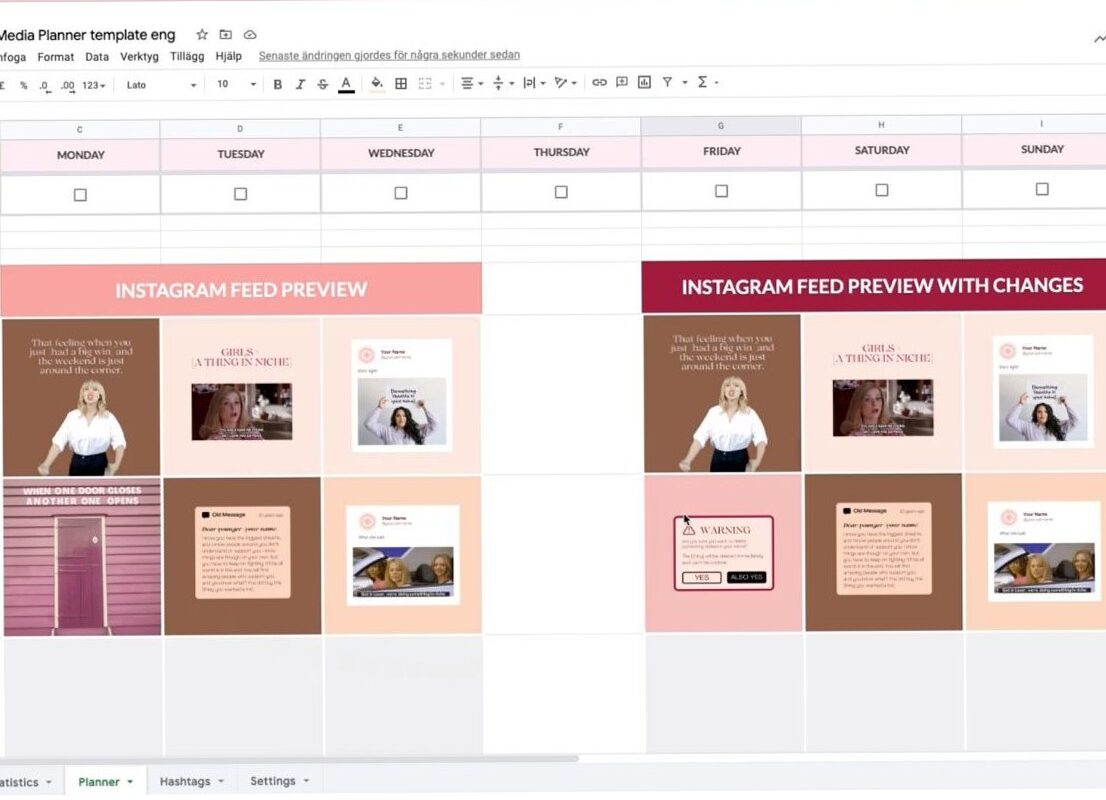The width and height of the screenshot is (1106, 800).
Task: Open the Format menu
Action: coord(55,57)
